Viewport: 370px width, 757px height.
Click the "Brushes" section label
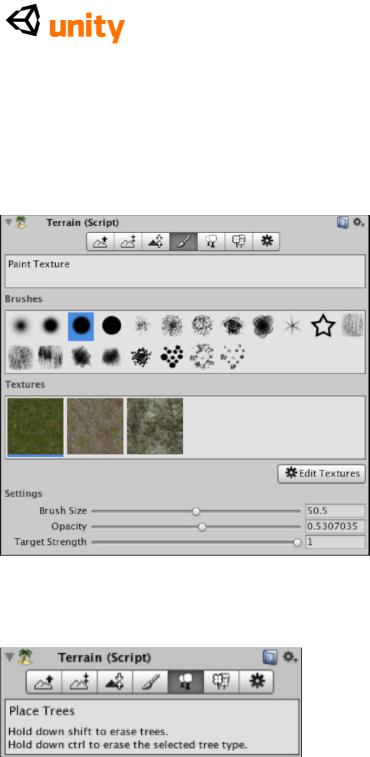click(24, 299)
